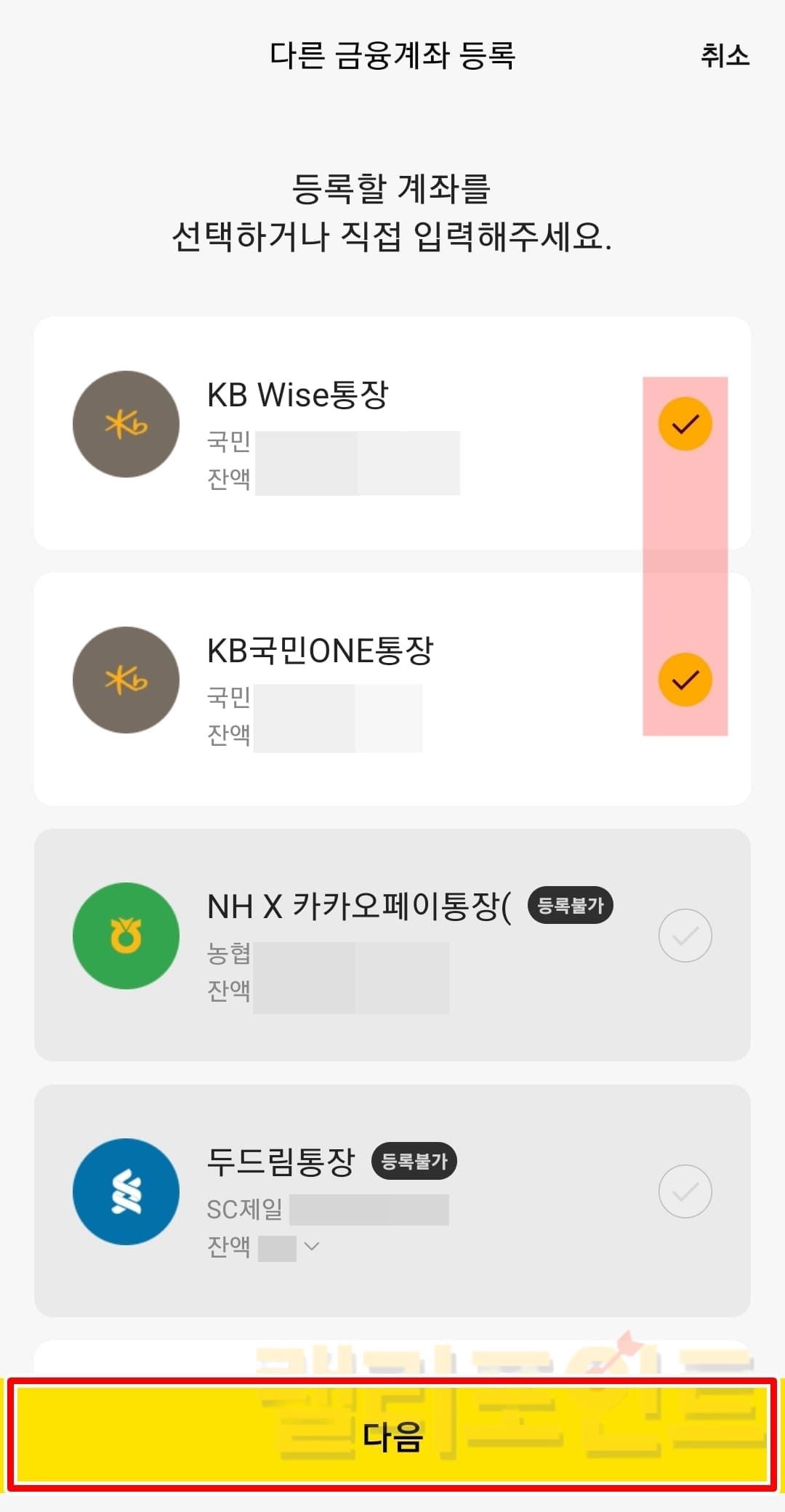Image resolution: width=785 pixels, height=1512 pixels.
Task: Tap the SC제일 account number field
Action: coord(369,1210)
